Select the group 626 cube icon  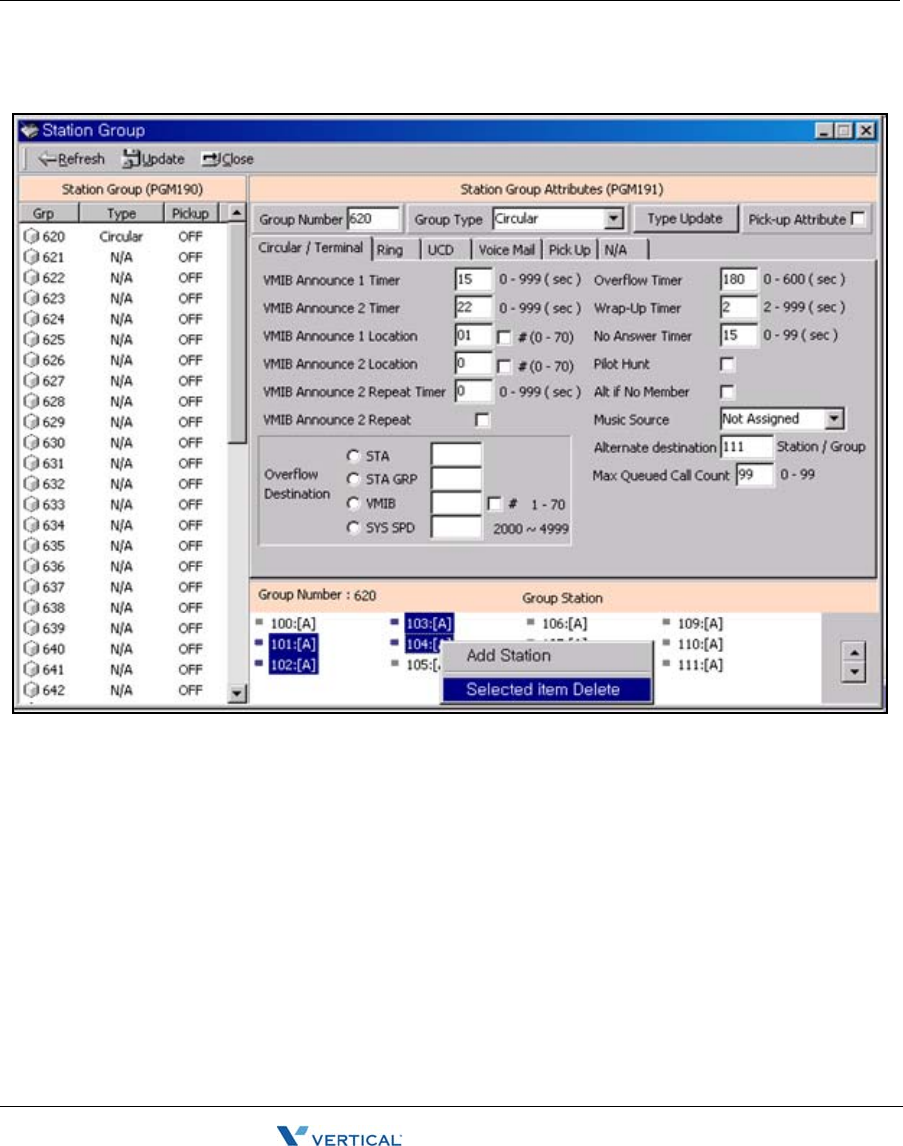pyautogui.click(x=31, y=360)
